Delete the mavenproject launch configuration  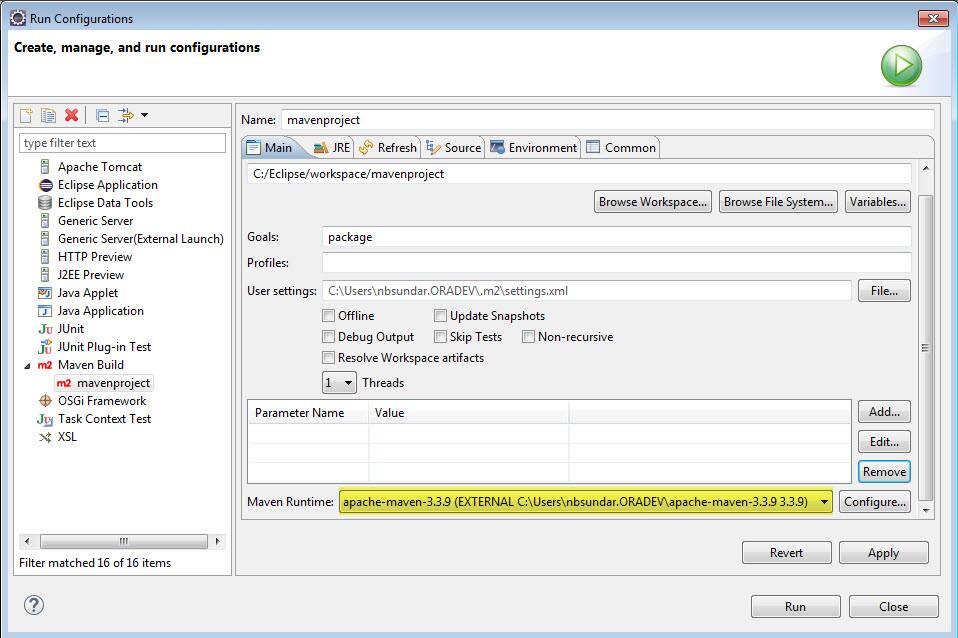click(70, 116)
